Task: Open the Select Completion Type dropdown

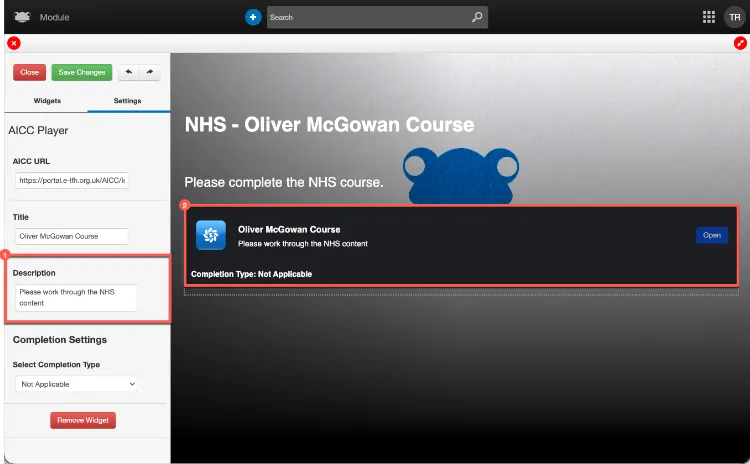Action: [76, 384]
